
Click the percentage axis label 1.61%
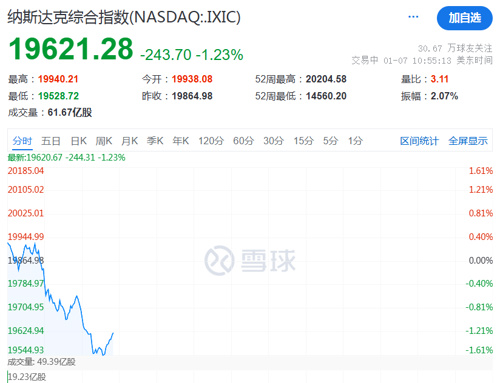(x=481, y=171)
